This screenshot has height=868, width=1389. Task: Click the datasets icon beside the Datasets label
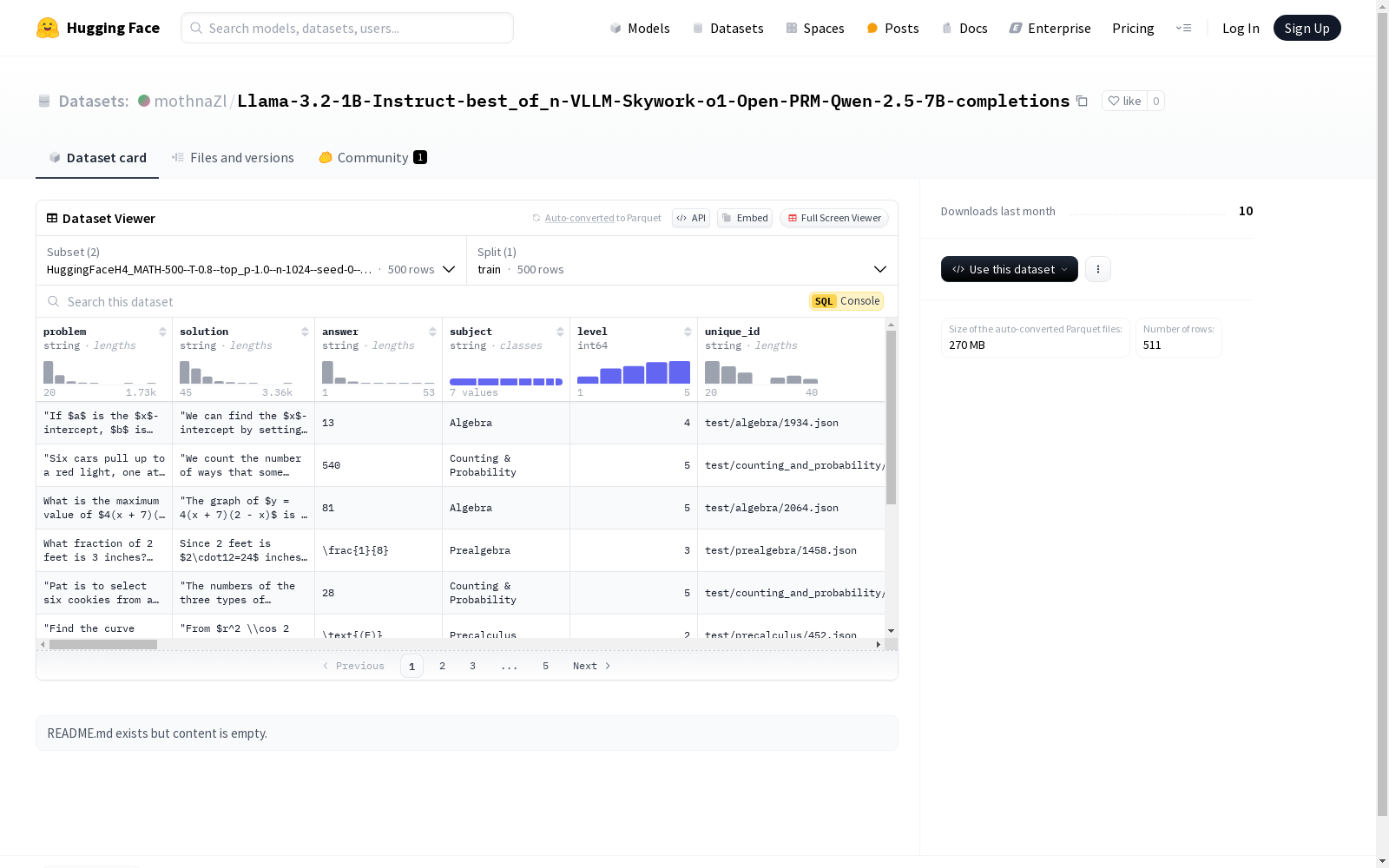[44, 102]
